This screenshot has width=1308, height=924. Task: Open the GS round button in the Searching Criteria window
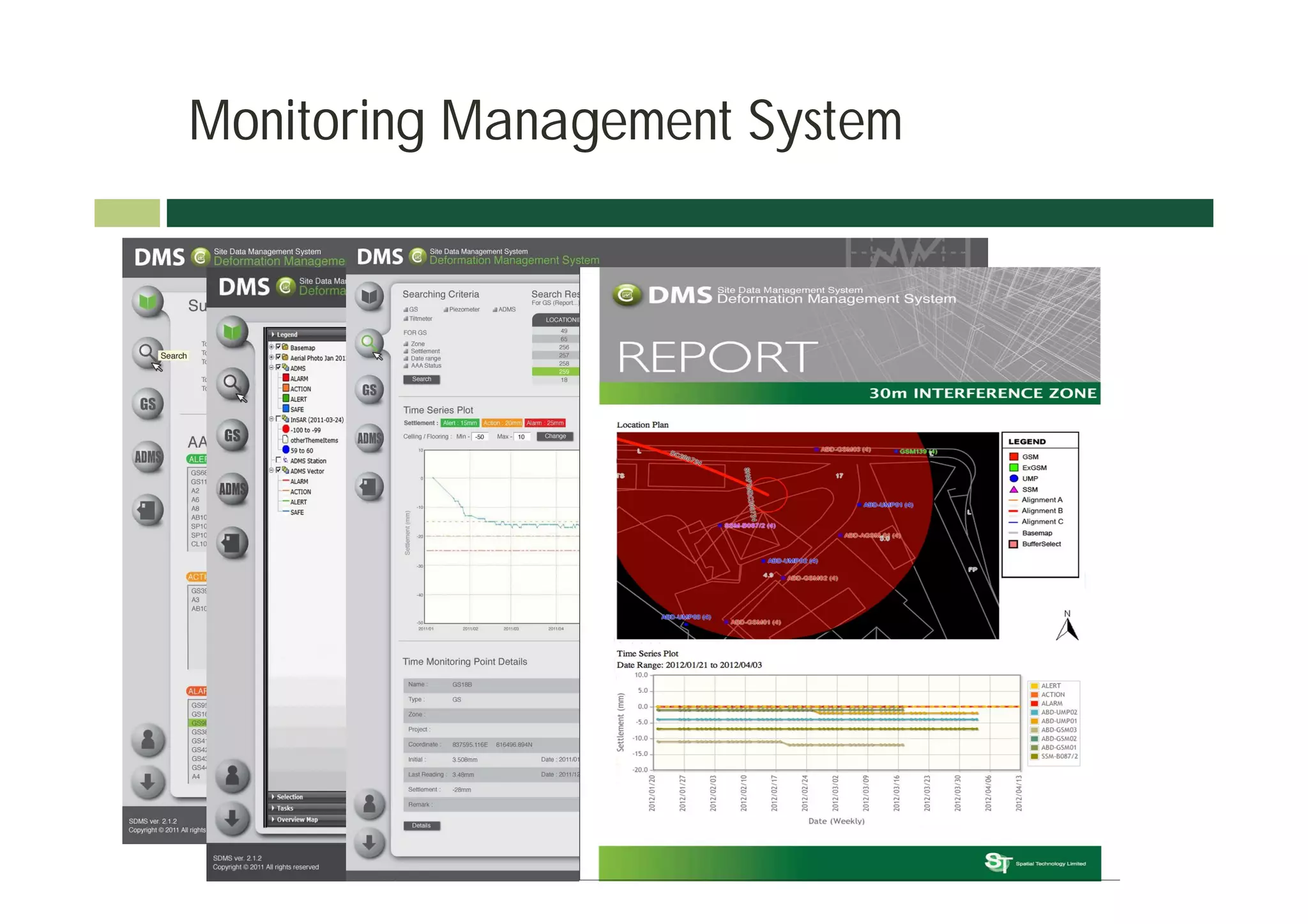369,390
